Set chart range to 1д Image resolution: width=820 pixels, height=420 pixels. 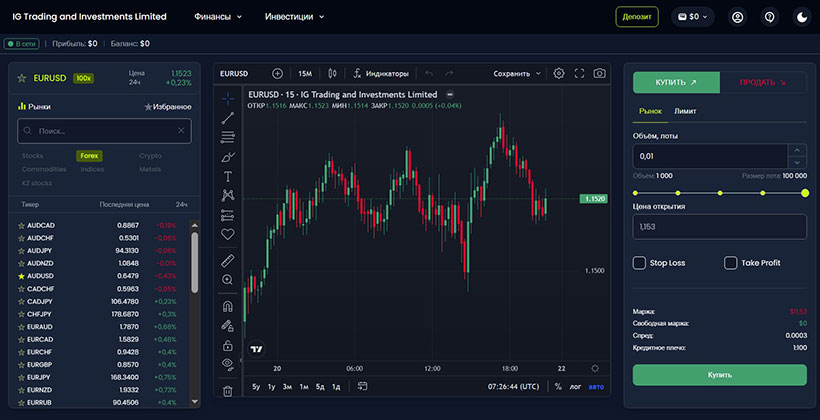click(x=336, y=387)
